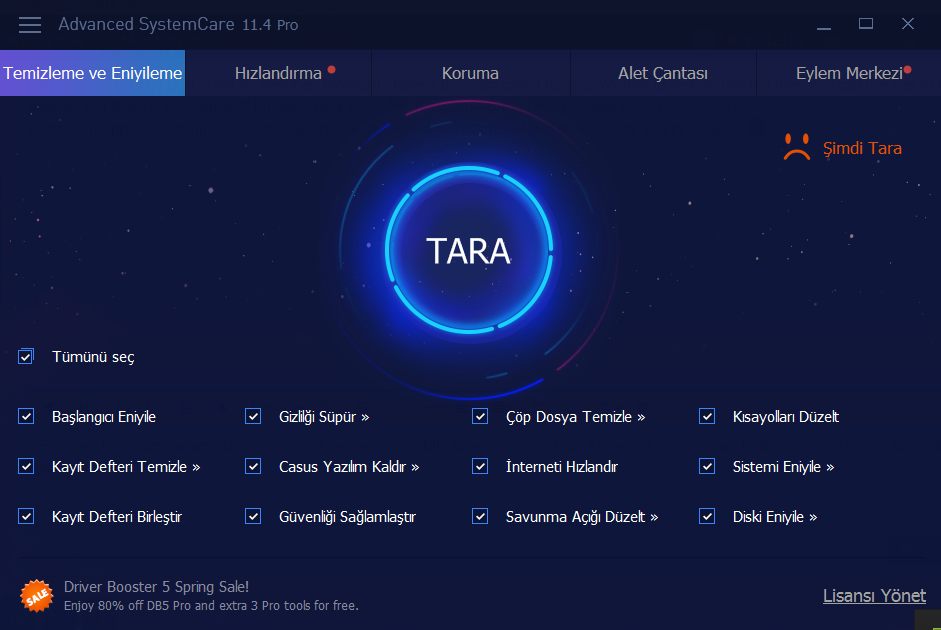Uncheck Kayıt Defteri Temizle checkbox

(26, 466)
